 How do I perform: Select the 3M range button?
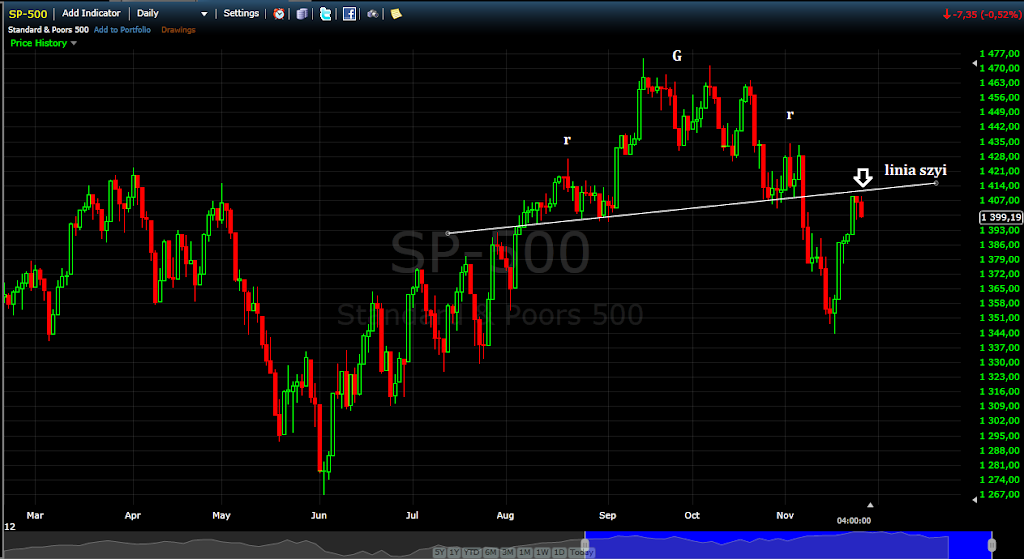(x=508, y=552)
